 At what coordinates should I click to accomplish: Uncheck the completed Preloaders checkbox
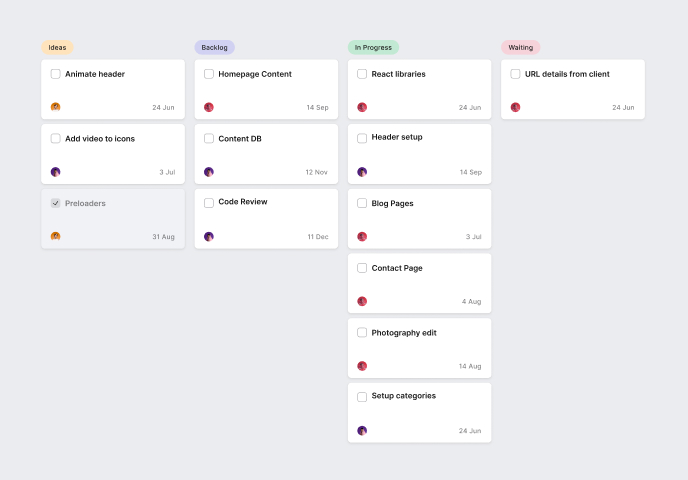tap(56, 203)
